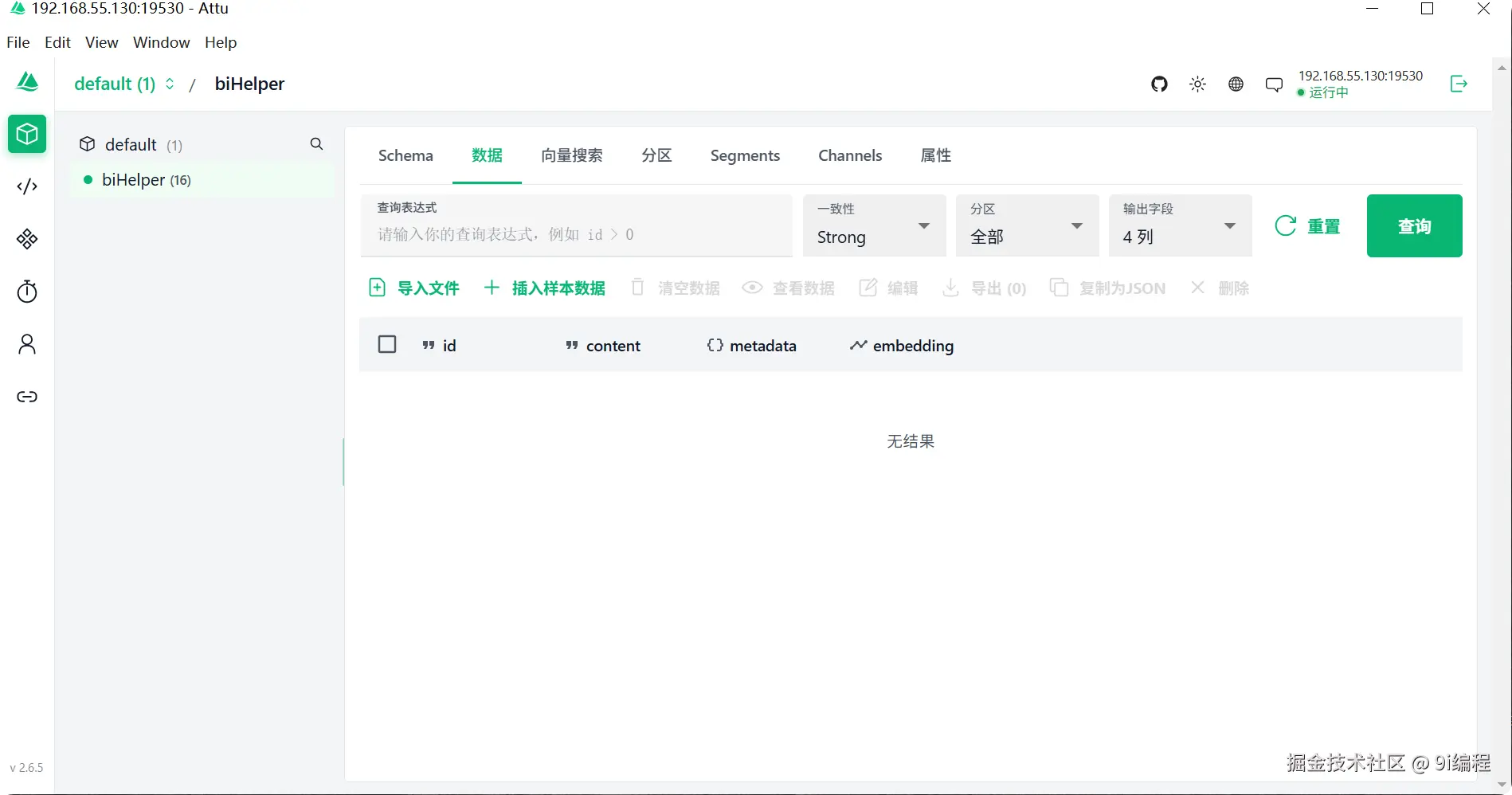Click the download icon for 导出

(x=950, y=288)
